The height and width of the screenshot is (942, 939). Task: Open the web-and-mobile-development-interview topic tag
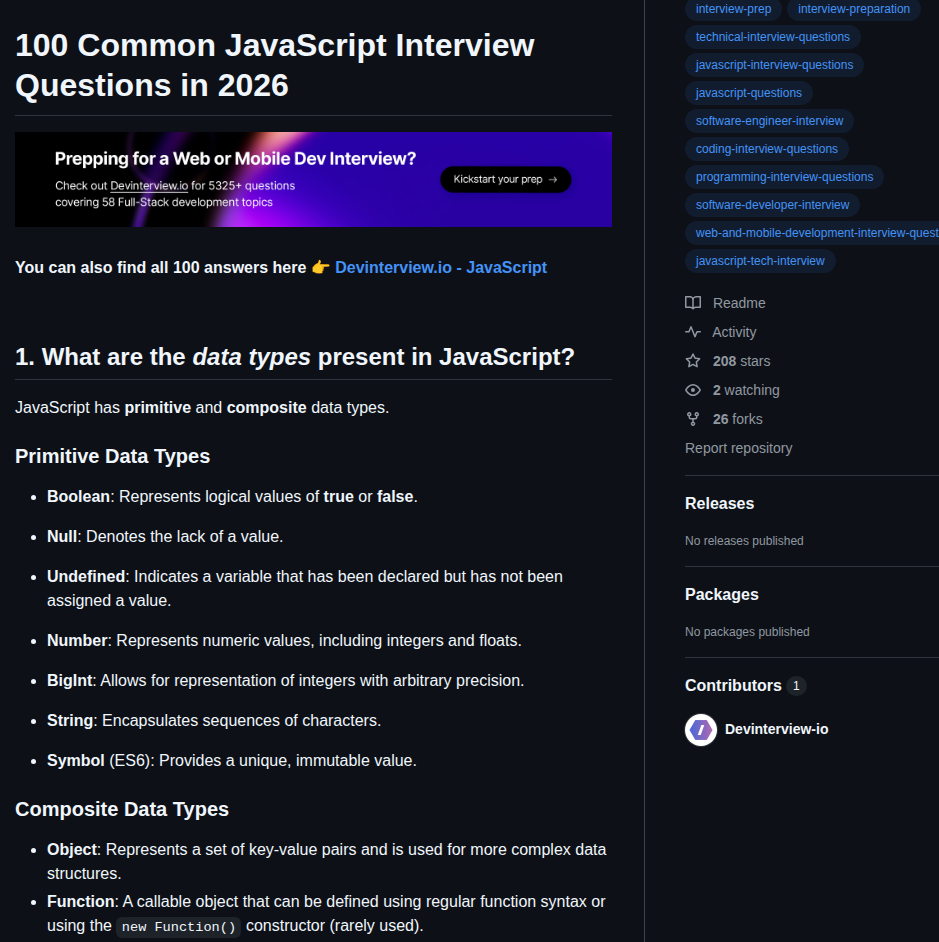click(812, 233)
